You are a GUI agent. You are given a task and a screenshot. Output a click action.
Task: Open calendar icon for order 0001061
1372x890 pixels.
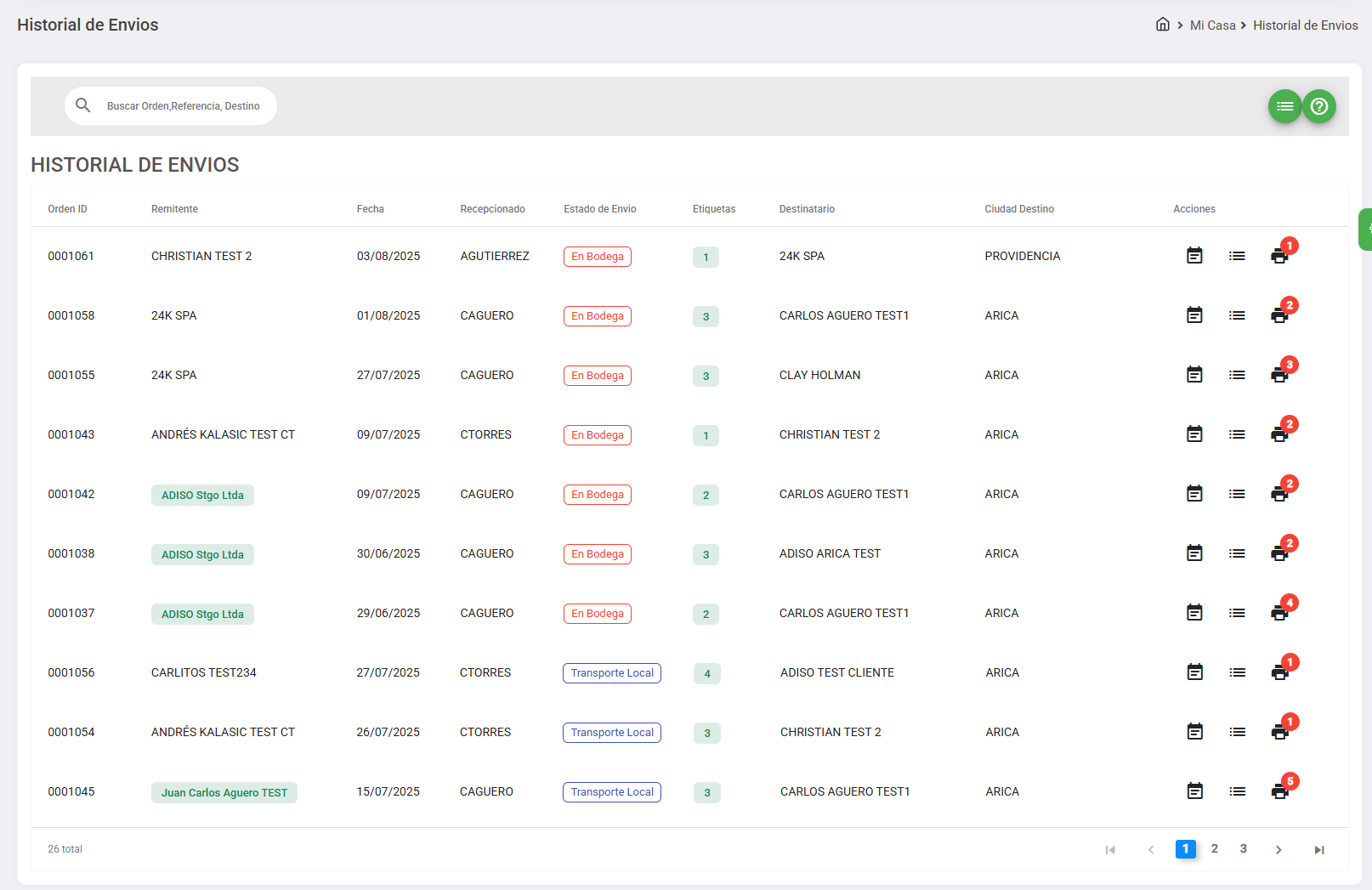1194,256
